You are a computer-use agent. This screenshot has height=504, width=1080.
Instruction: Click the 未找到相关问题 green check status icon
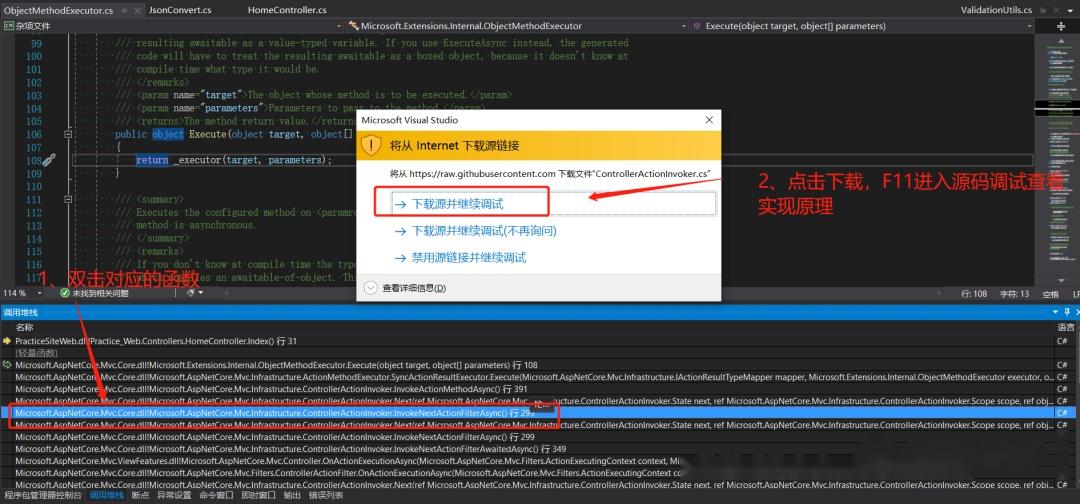click(65, 294)
